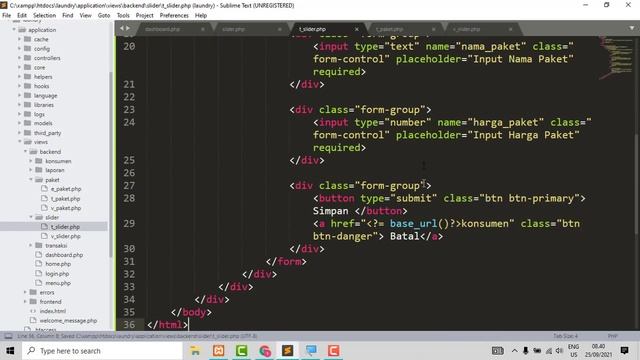640x360 pixels.
Task: Collapse the application folder arrow
Action: 14,30
